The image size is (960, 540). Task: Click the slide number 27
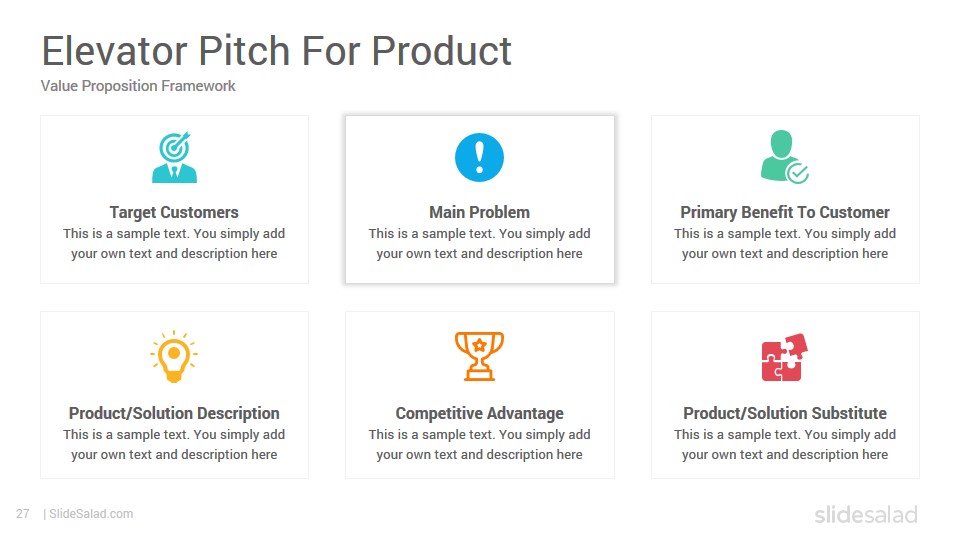pos(23,514)
